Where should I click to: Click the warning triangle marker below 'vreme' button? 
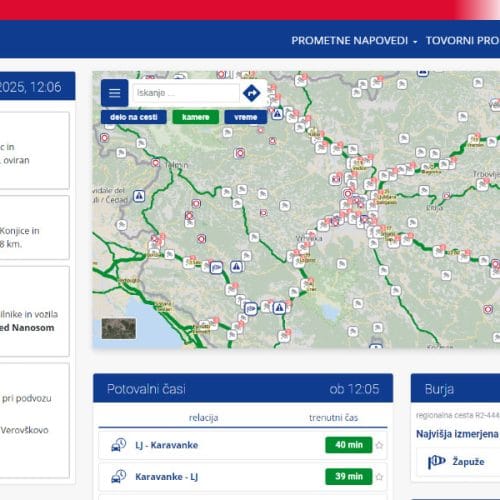coord(277,114)
